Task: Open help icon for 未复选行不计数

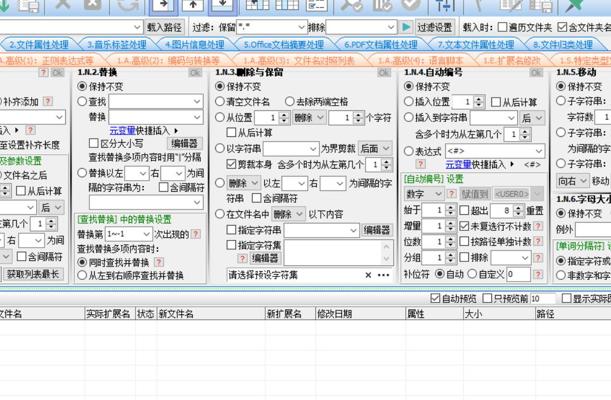Action: [538, 226]
